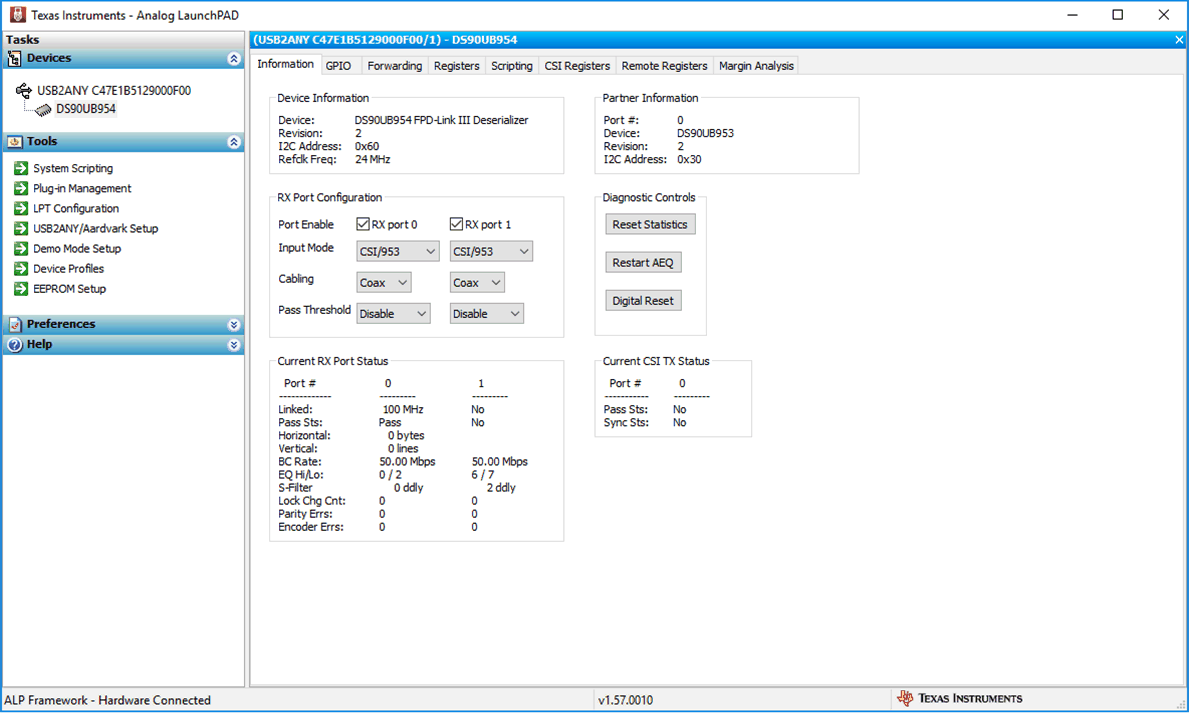The image size is (1190, 713).
Task: Open the Registers tab
Action: click(456, 65)
